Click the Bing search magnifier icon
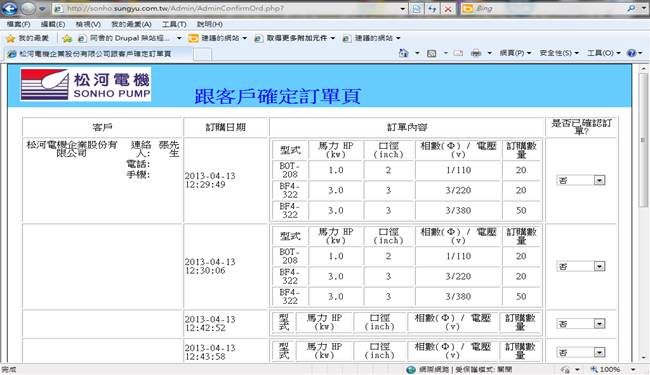 [x=632, y=8]
